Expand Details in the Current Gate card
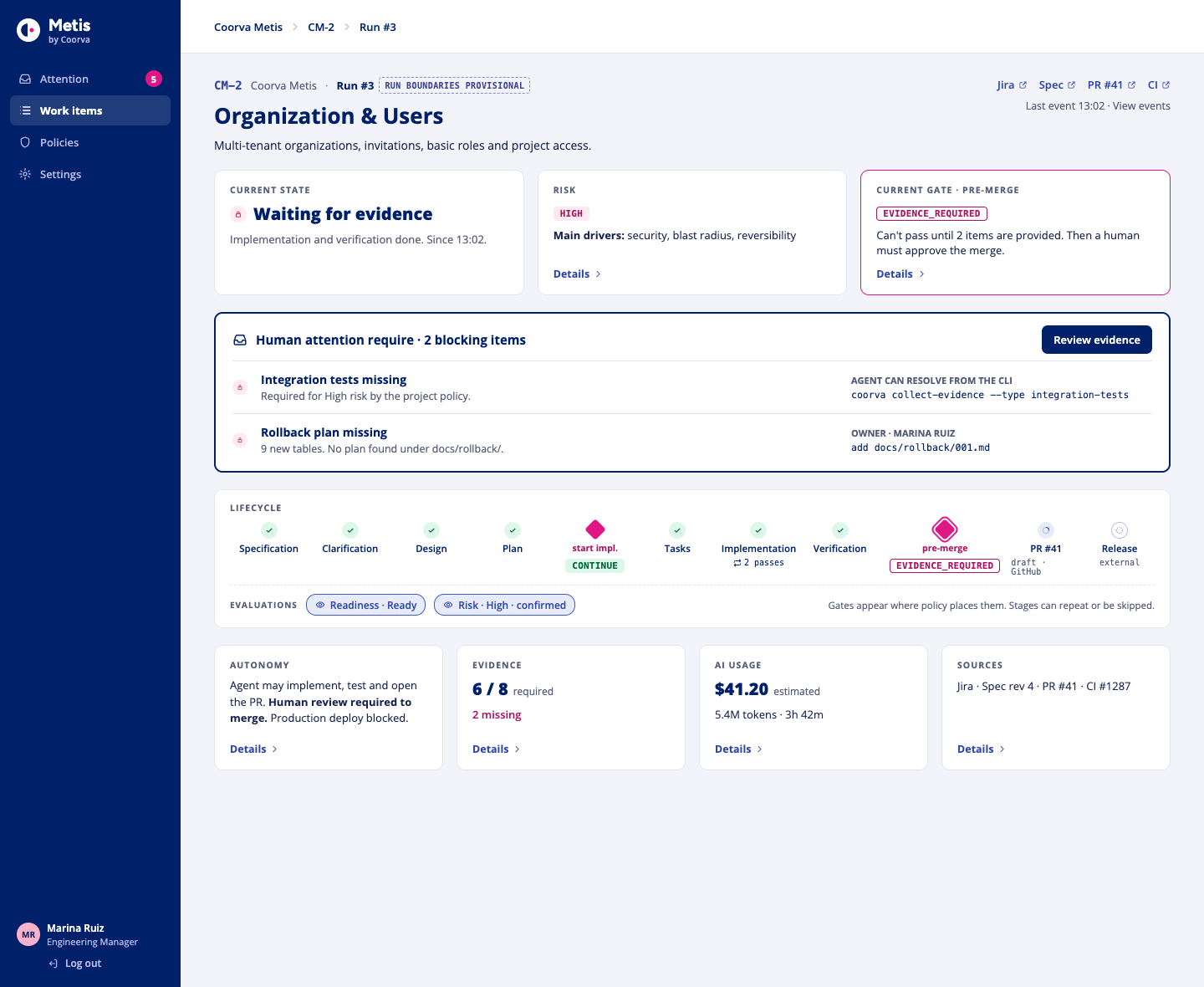1204x987 pixels. [x=900, y=274]
